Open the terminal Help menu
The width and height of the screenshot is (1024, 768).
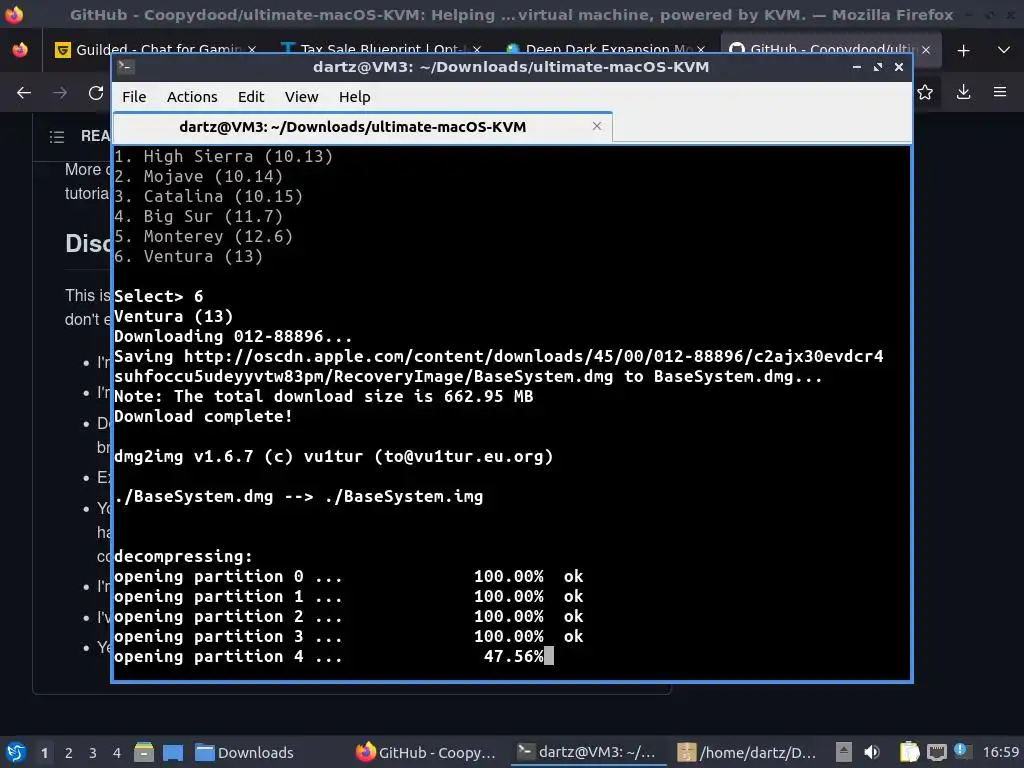pyautogui.click(x=355, y=97)
